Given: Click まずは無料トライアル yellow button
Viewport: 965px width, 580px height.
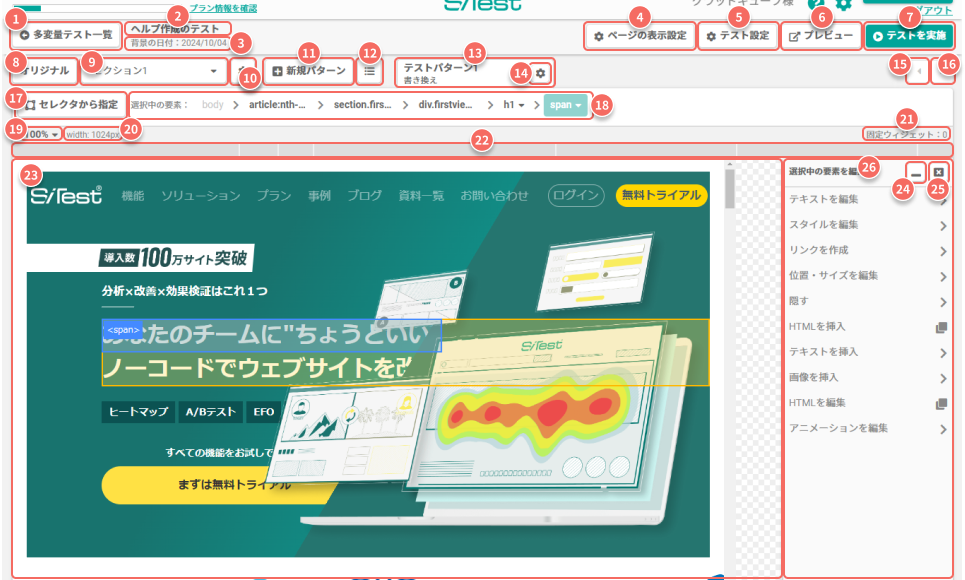Looking at the screenshot, I should (222, 485).
